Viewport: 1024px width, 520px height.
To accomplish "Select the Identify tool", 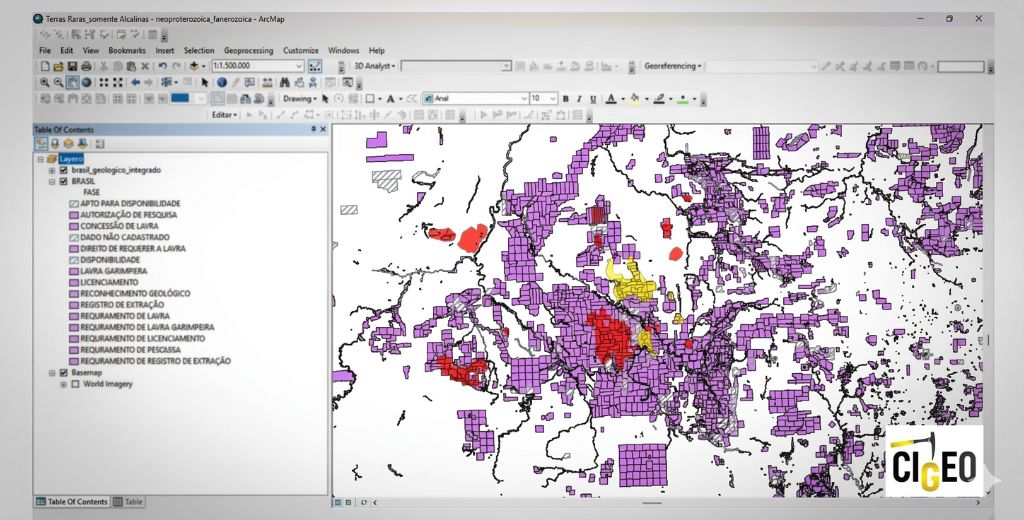I will pos(221,82).
